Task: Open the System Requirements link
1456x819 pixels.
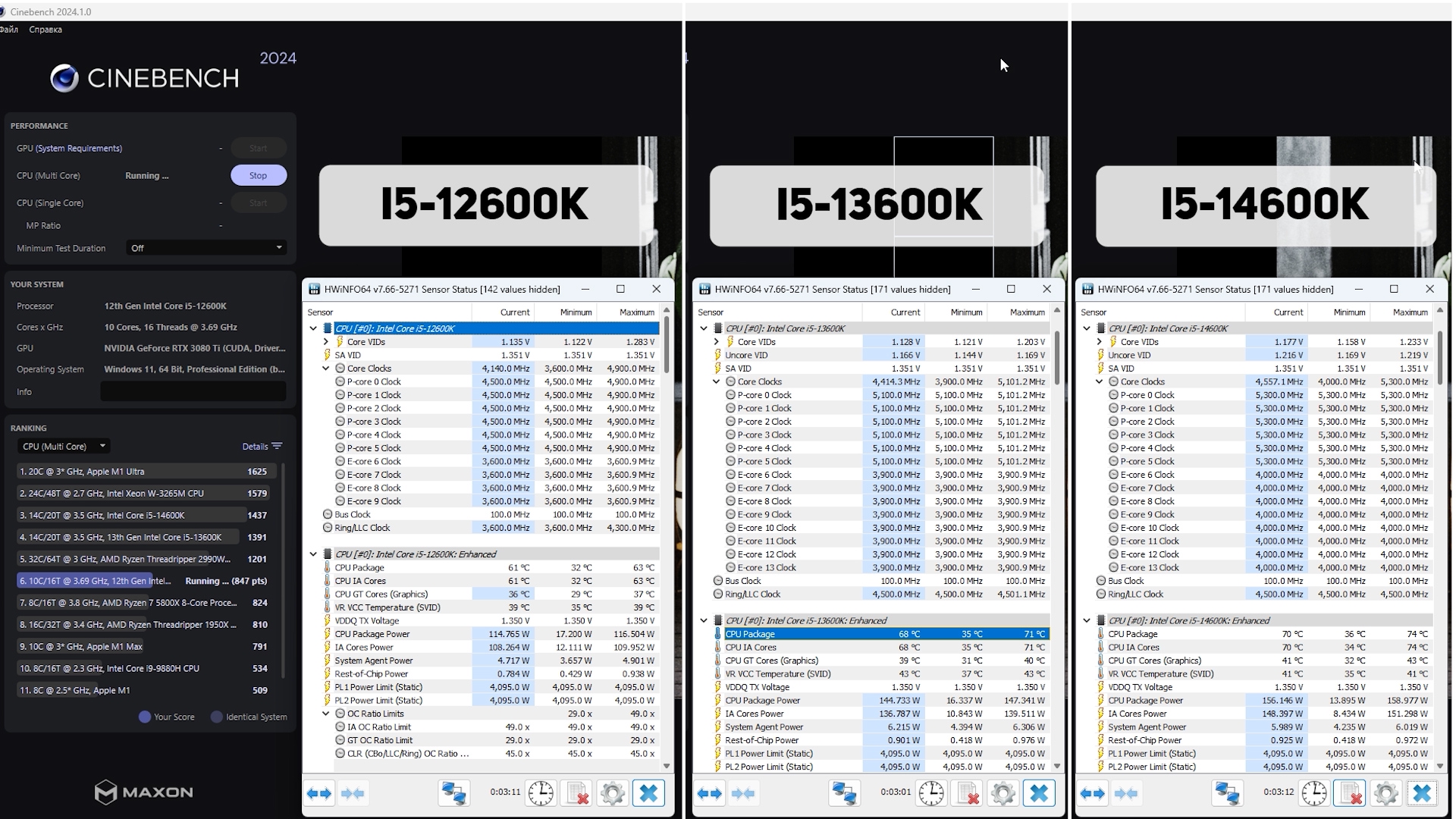Action: pyautogui.click(x=79, y=149)
